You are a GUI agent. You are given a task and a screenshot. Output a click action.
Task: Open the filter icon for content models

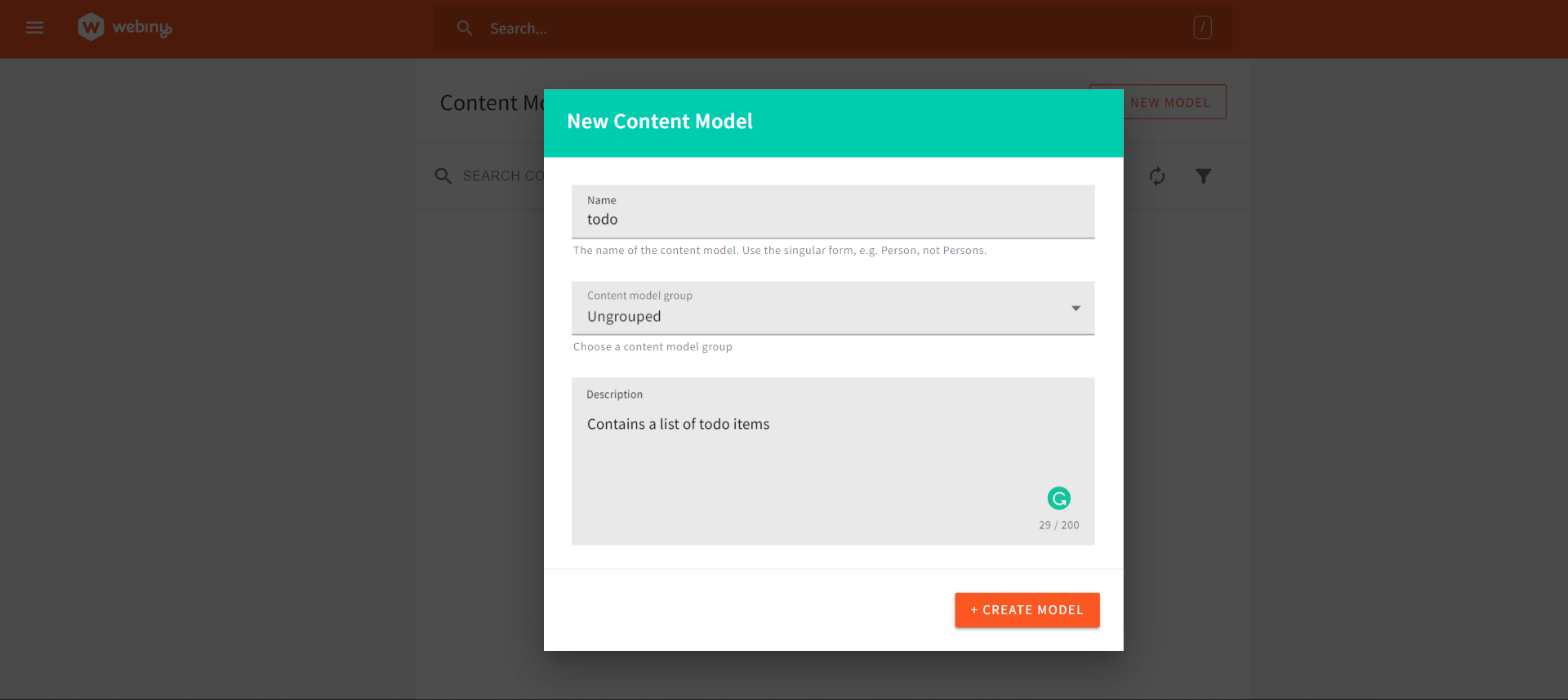(x=1203, y=176)
